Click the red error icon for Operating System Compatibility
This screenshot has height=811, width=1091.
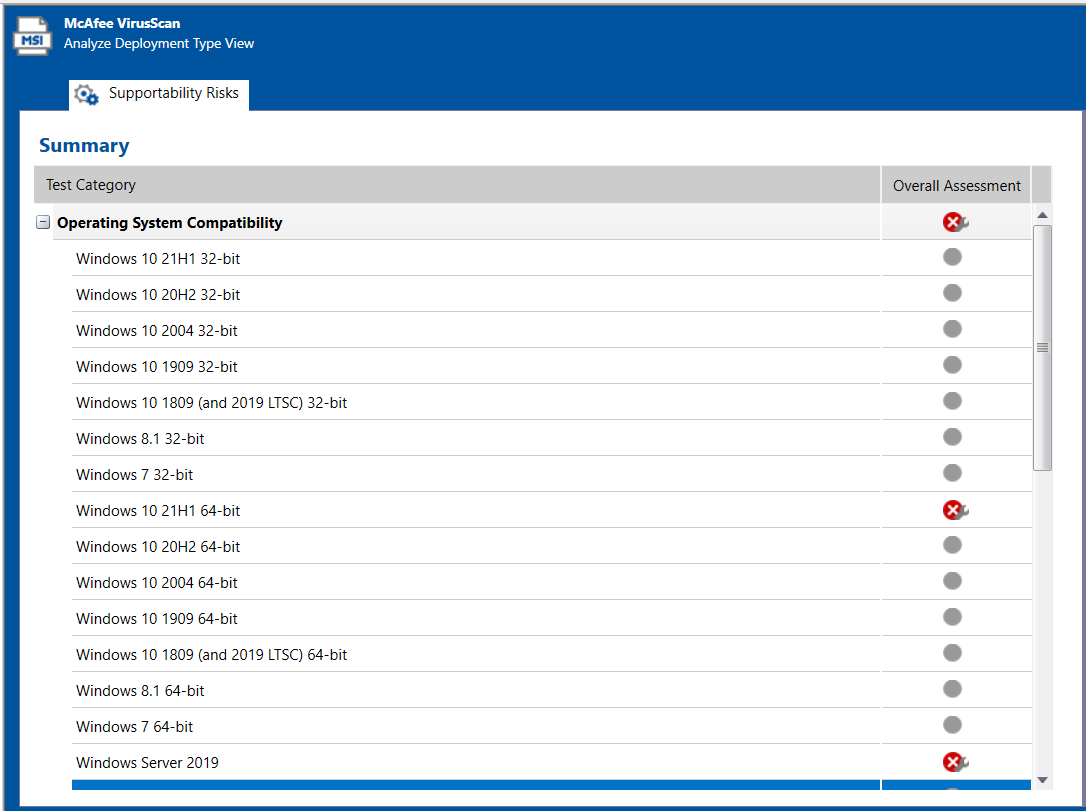click(955, 222)
